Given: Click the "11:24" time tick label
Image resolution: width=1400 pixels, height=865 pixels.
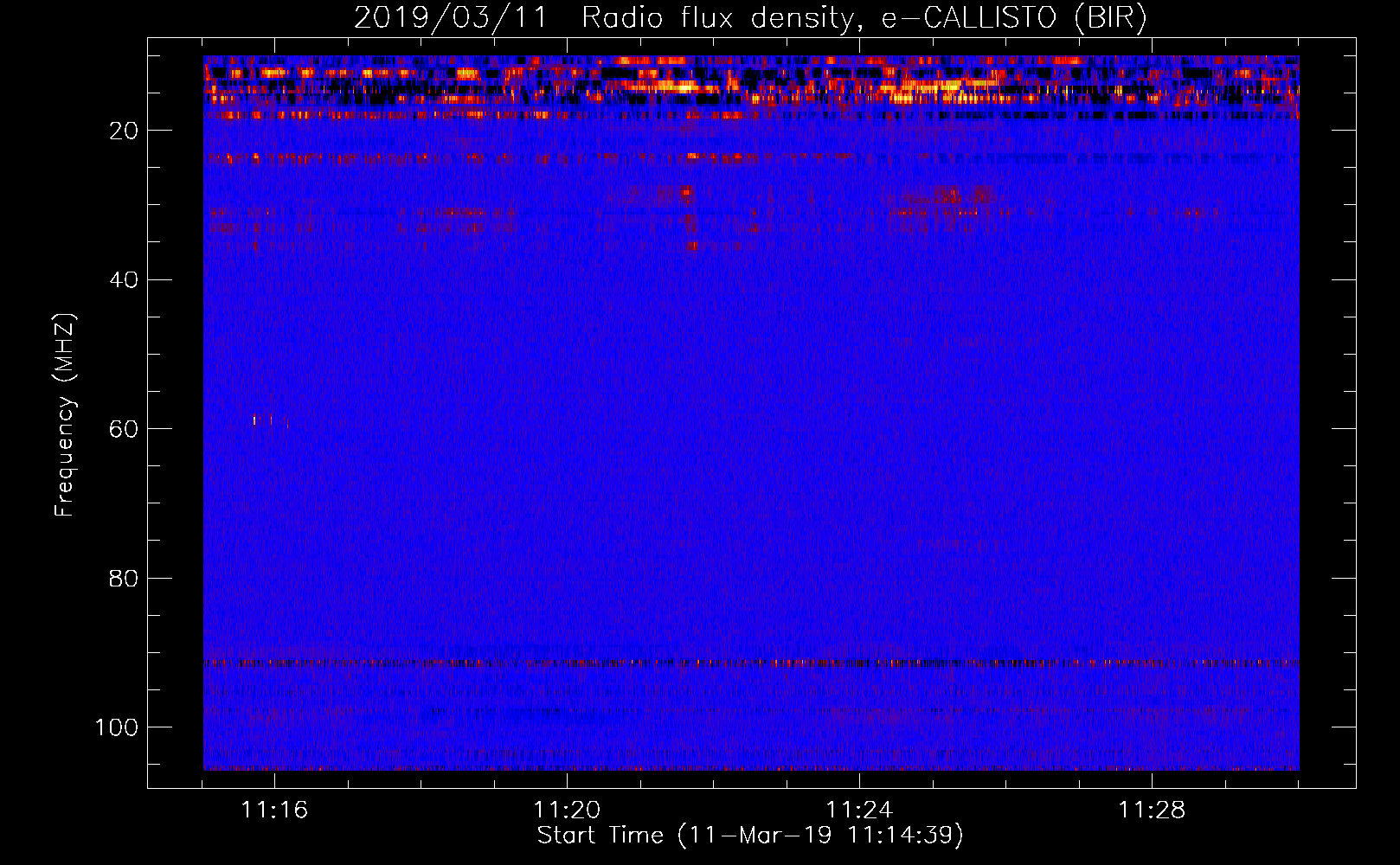Looking at the screenshot, I should click(x=859, y=811).
